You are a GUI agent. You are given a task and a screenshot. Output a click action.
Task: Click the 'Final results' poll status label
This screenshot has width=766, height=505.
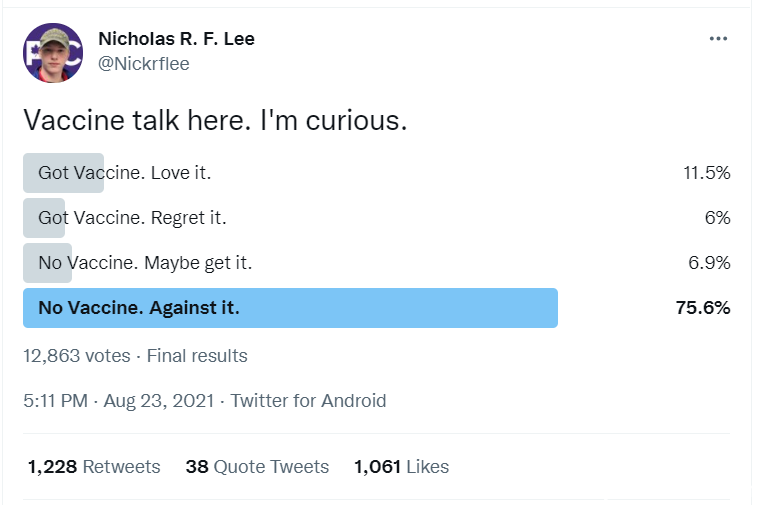pyautogui.click(x=197, y=356)
